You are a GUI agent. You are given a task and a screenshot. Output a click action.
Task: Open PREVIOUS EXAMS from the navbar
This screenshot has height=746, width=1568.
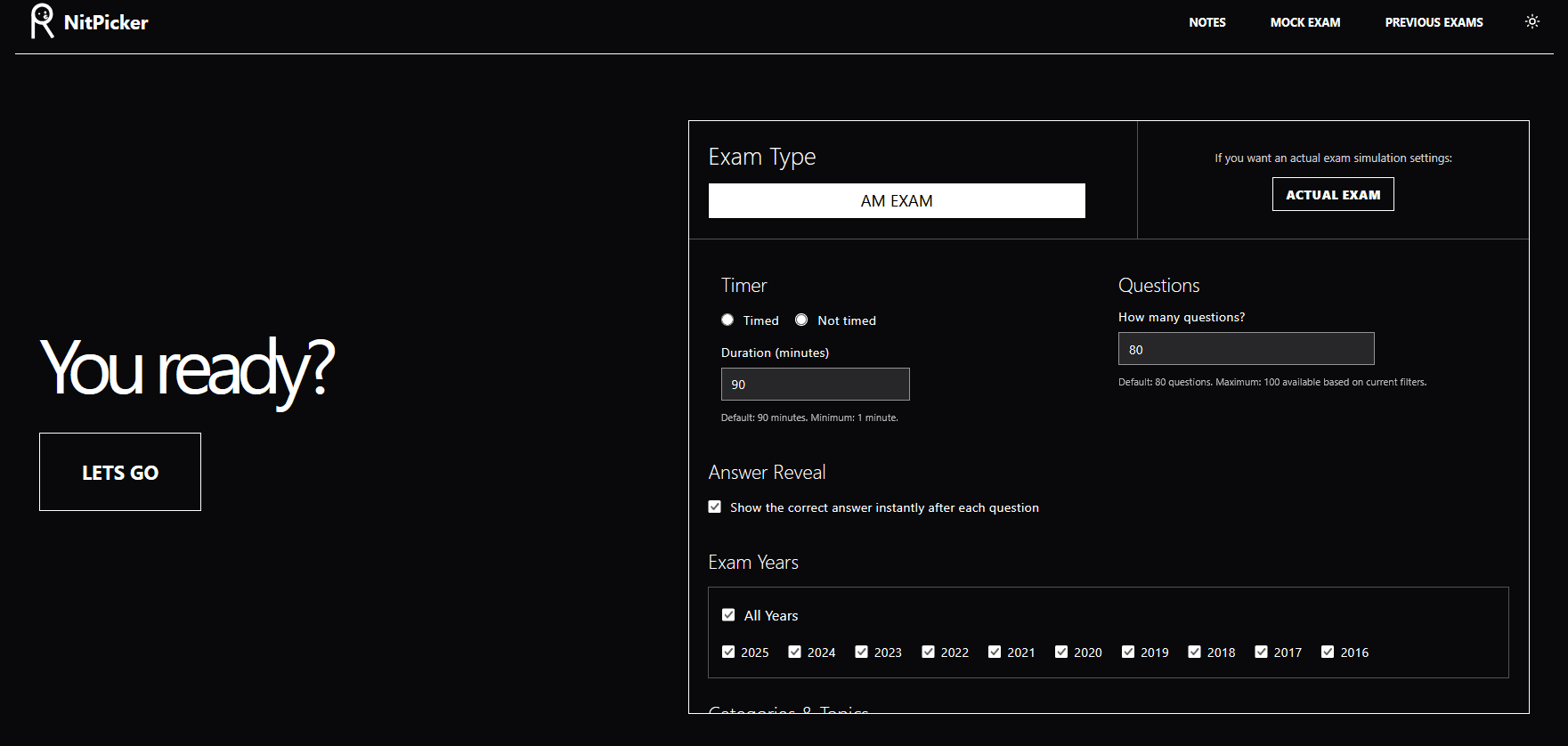coord(1434,22)
